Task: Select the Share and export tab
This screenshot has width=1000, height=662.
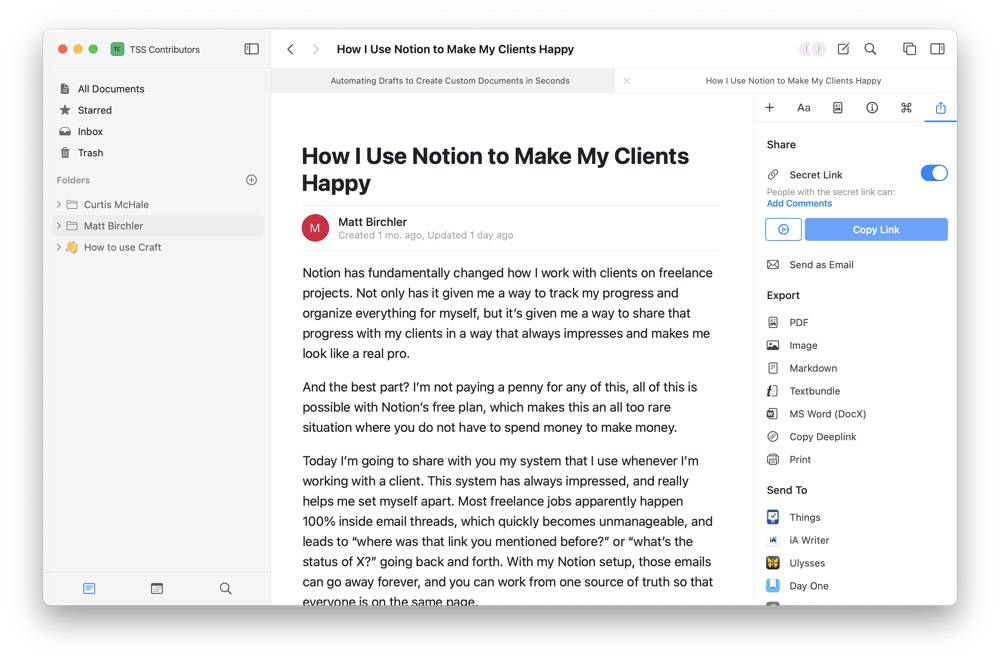Action: tap(941, 108)
